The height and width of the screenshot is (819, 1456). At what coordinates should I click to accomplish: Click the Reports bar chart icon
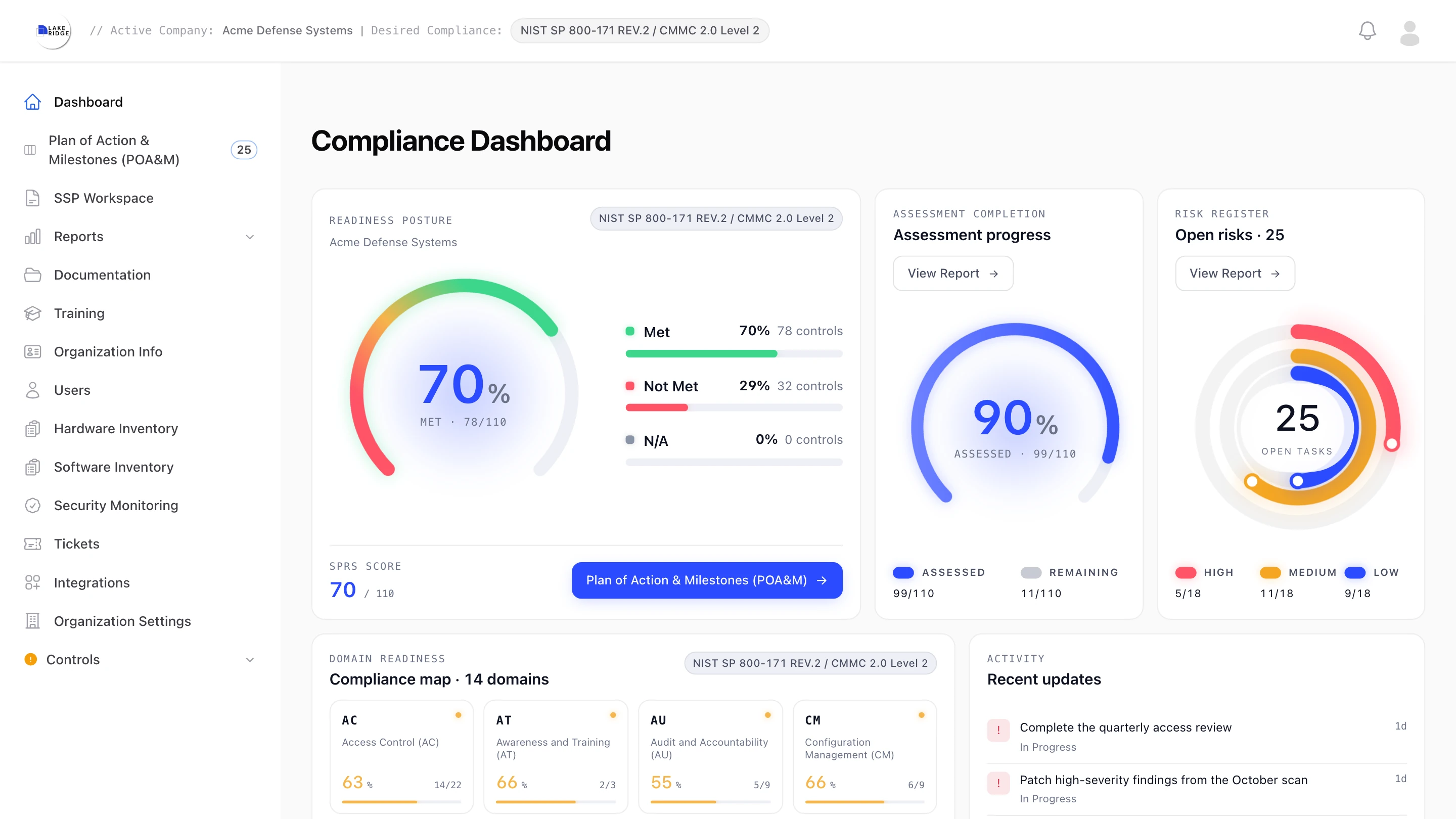click(x=32, y=236)
